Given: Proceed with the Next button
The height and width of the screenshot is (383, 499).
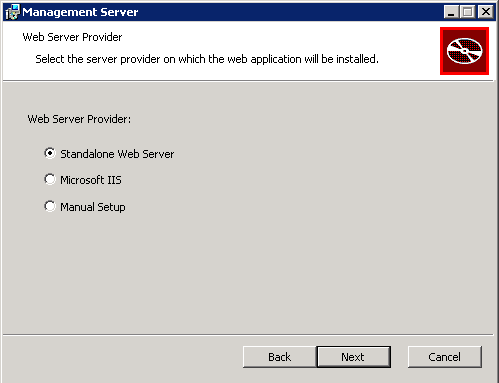Looking at the screenshot, I should point(353,357).
